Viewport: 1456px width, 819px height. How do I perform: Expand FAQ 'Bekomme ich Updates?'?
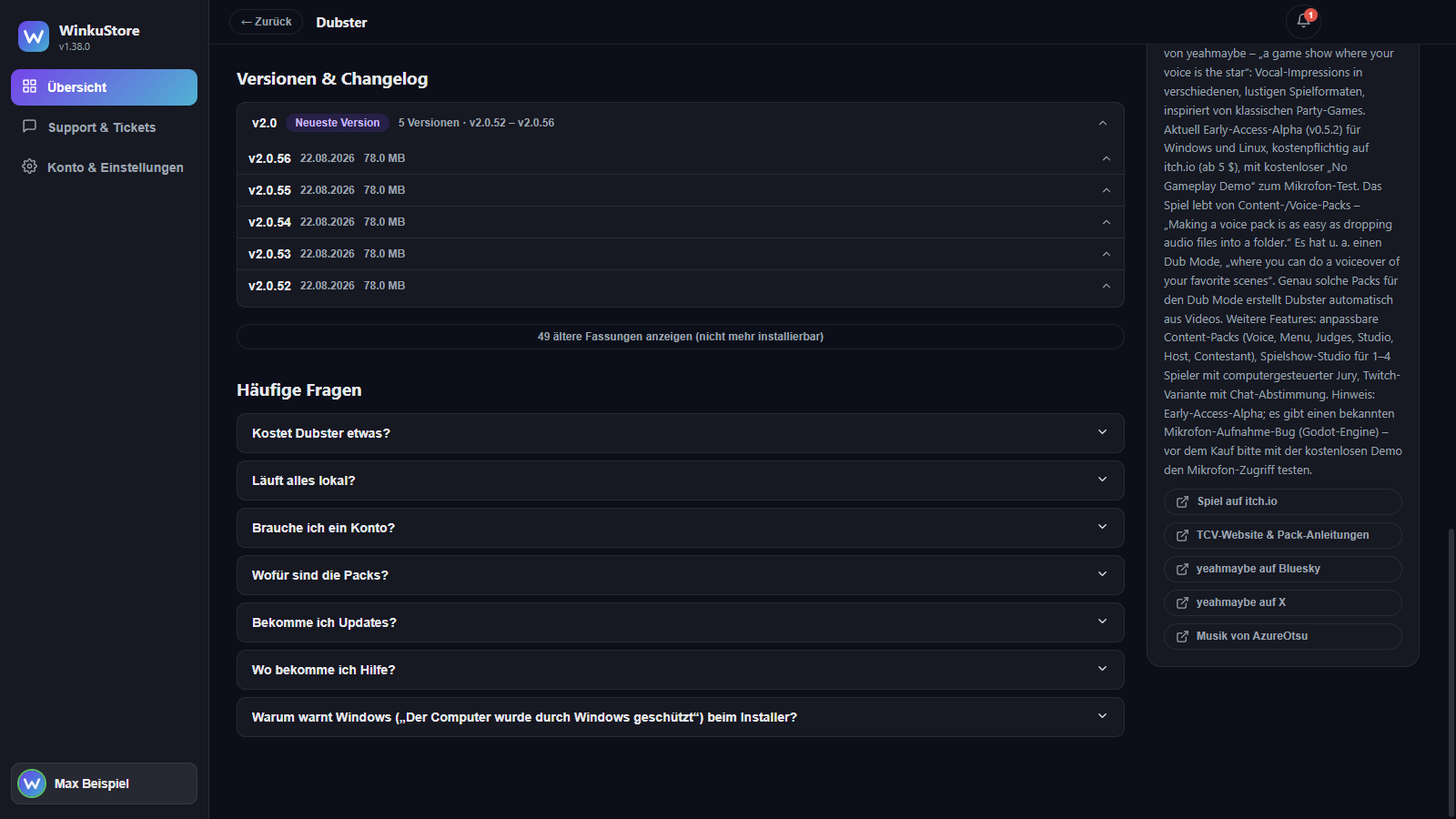click(680, 622)
